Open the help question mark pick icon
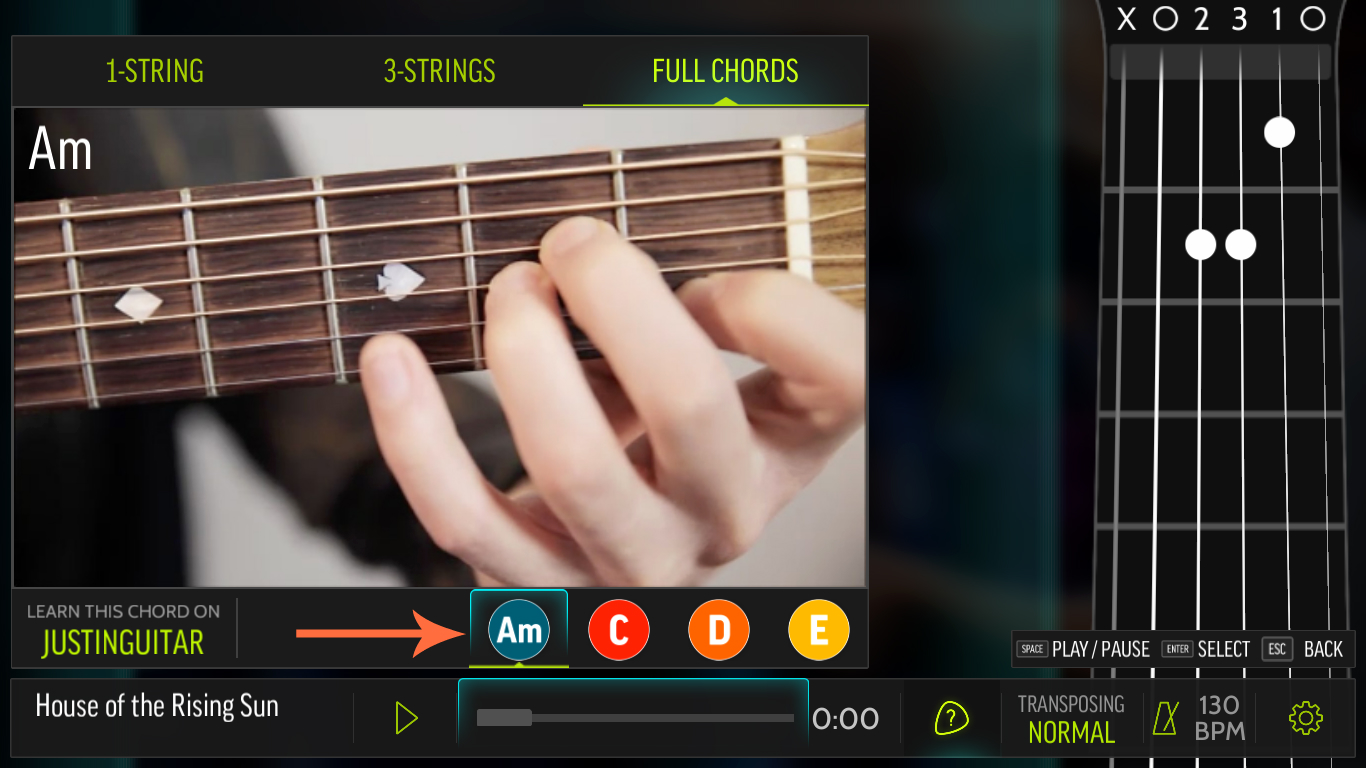Screen dimensions: 1366x768 coord(951,718)
